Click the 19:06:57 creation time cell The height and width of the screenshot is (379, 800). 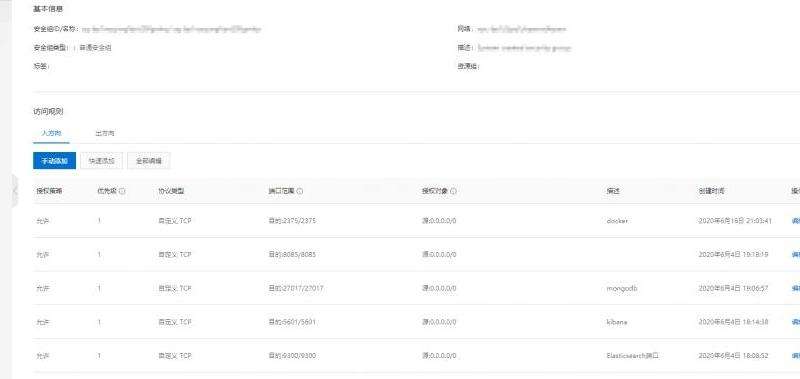[x=733, y=288]
